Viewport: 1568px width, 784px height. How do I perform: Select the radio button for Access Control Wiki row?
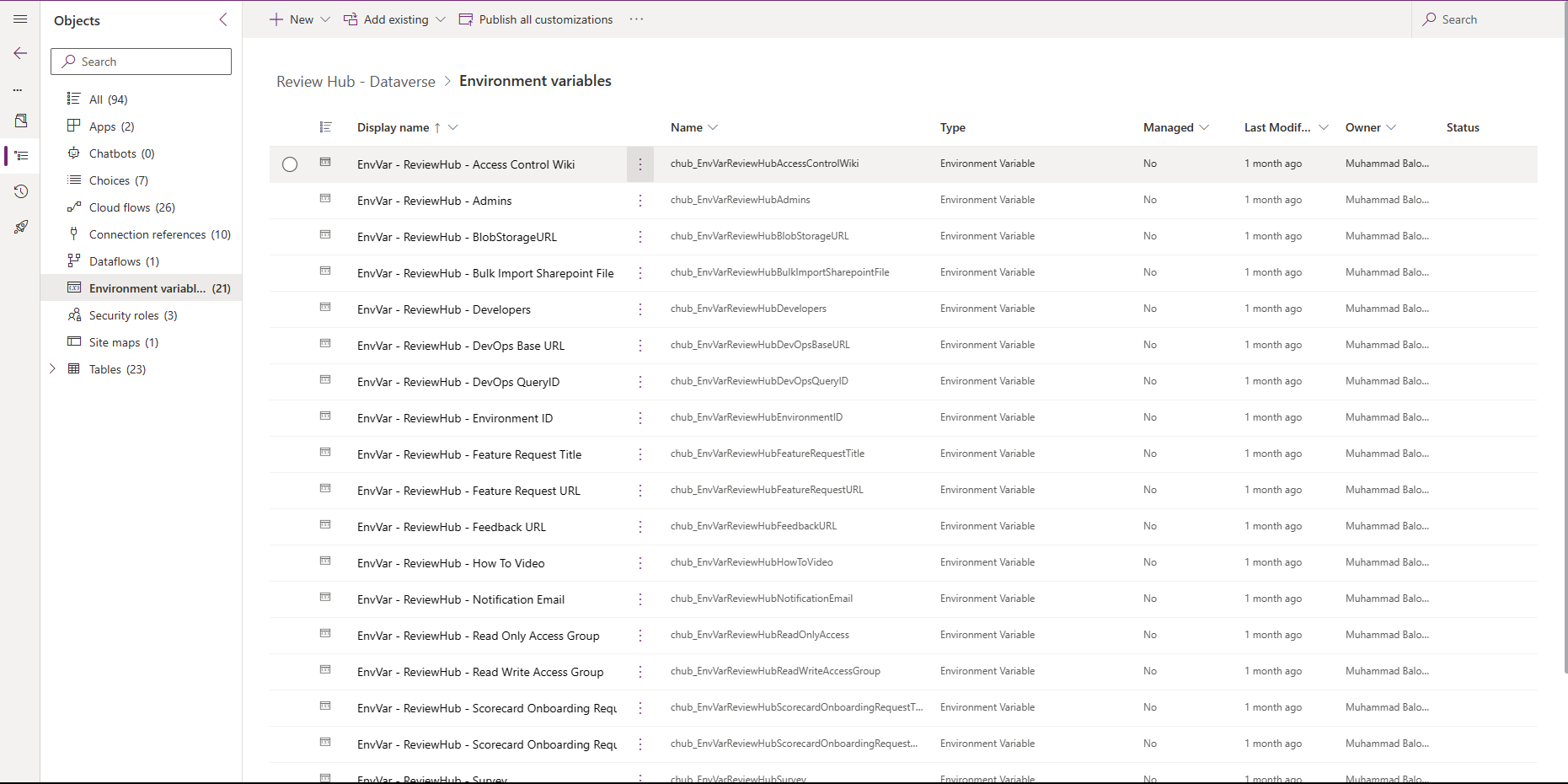point(290,164)
